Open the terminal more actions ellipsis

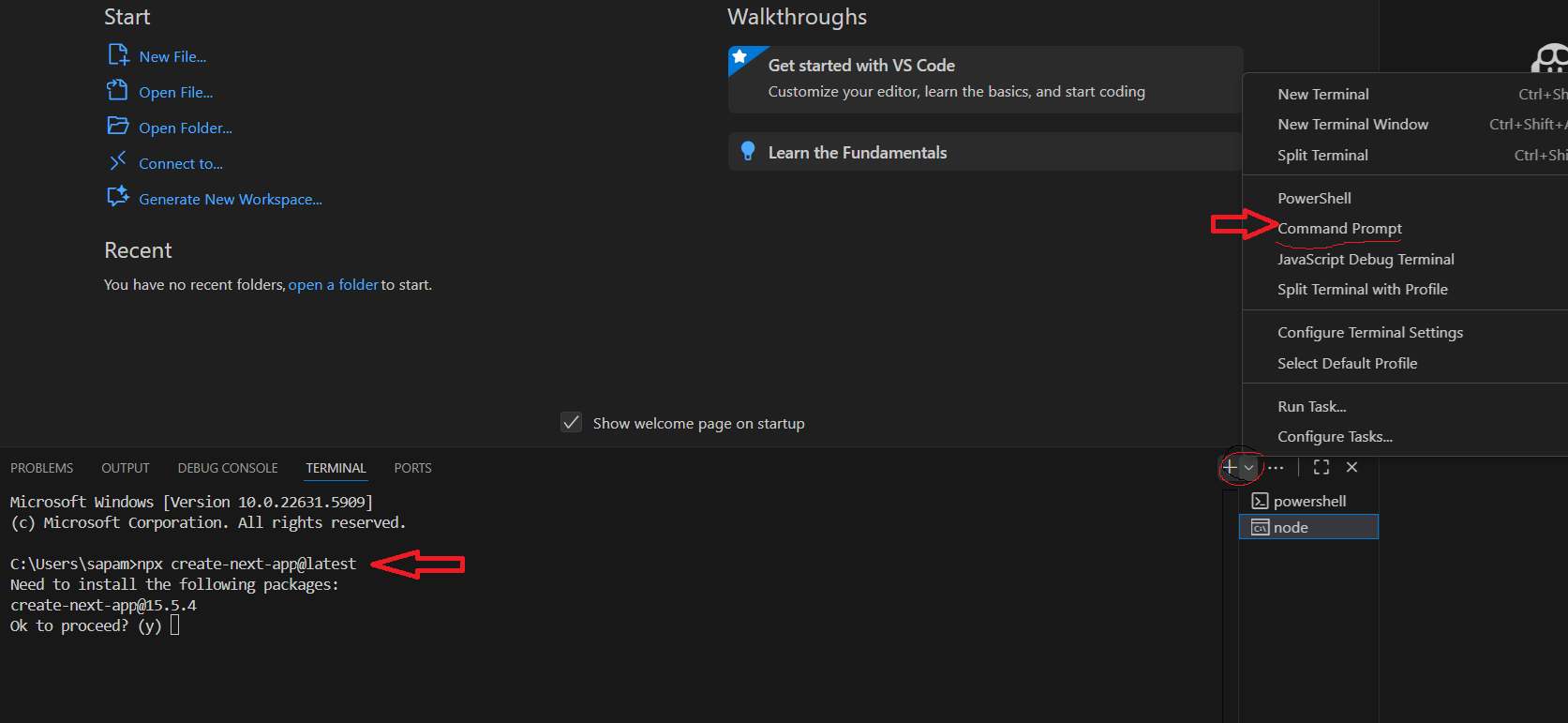point(1277,467)
